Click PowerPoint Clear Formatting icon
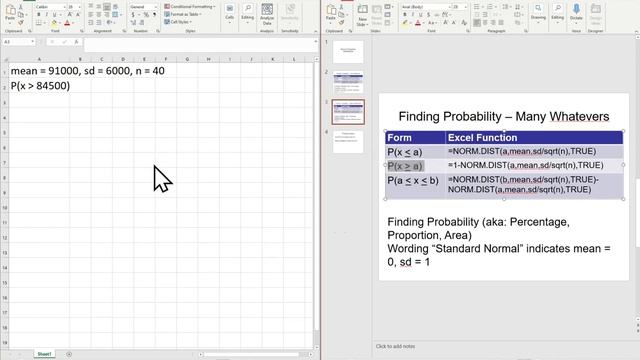The image size is (640, 360). (x=464, y=23)
